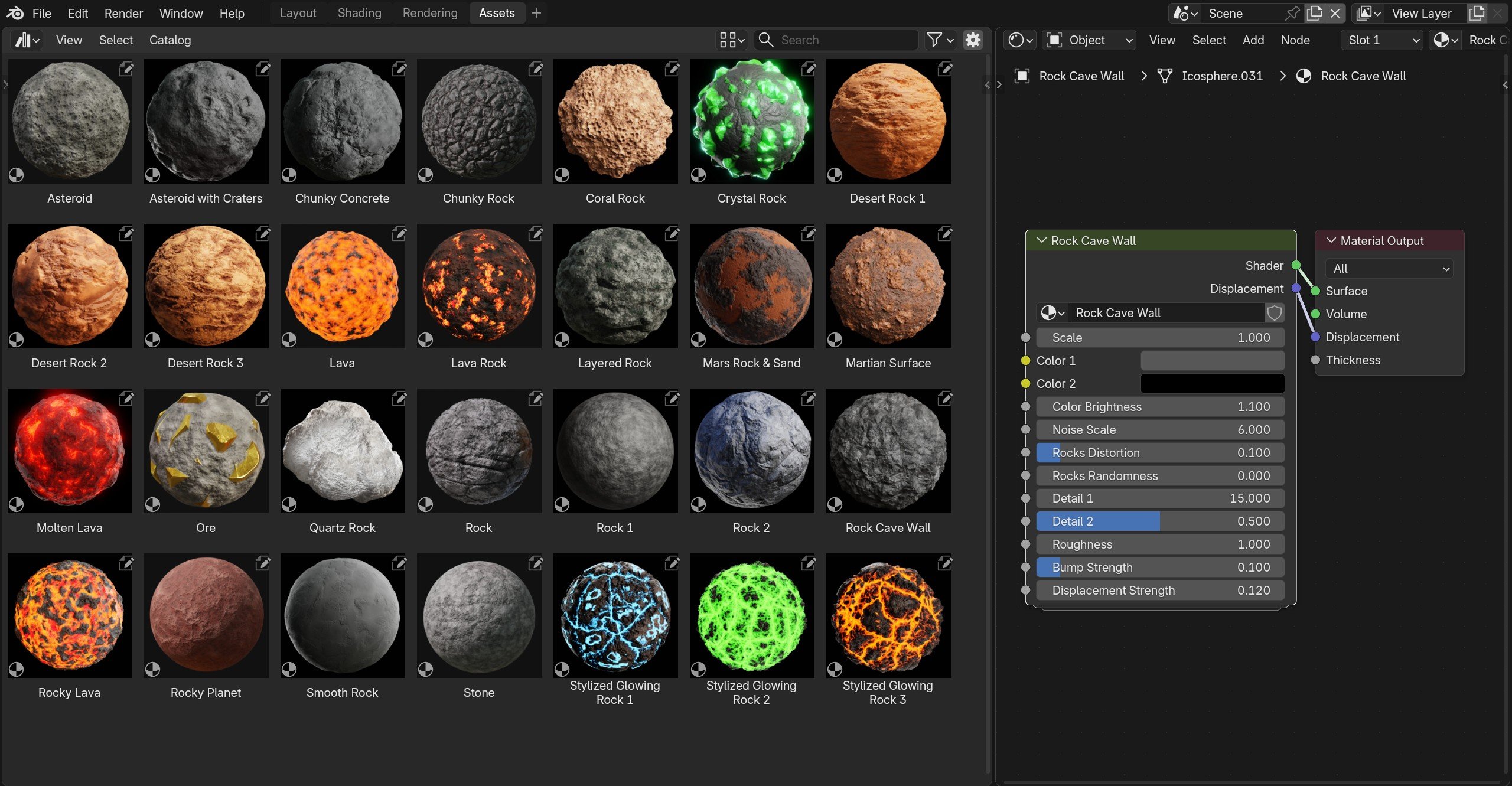Collapse the Rock Cave Wall node
This screenshot has width=1512, height=786.
tap(1041, 240)
